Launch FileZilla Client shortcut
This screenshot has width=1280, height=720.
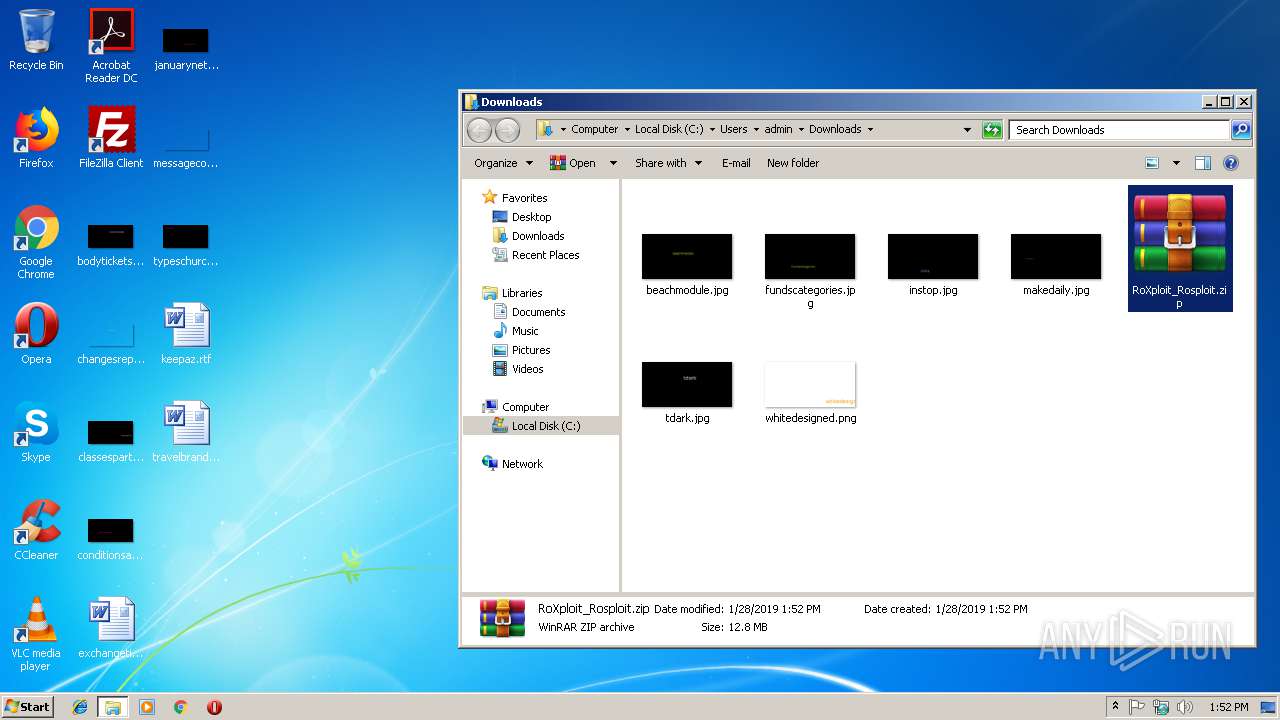point(111,138)
